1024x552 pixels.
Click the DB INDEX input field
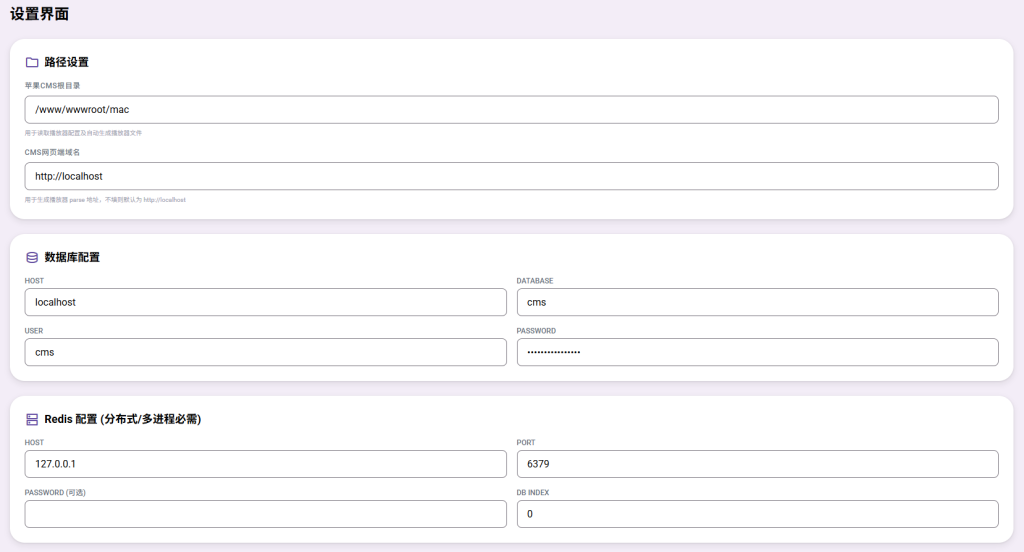(x=757, y=514)
